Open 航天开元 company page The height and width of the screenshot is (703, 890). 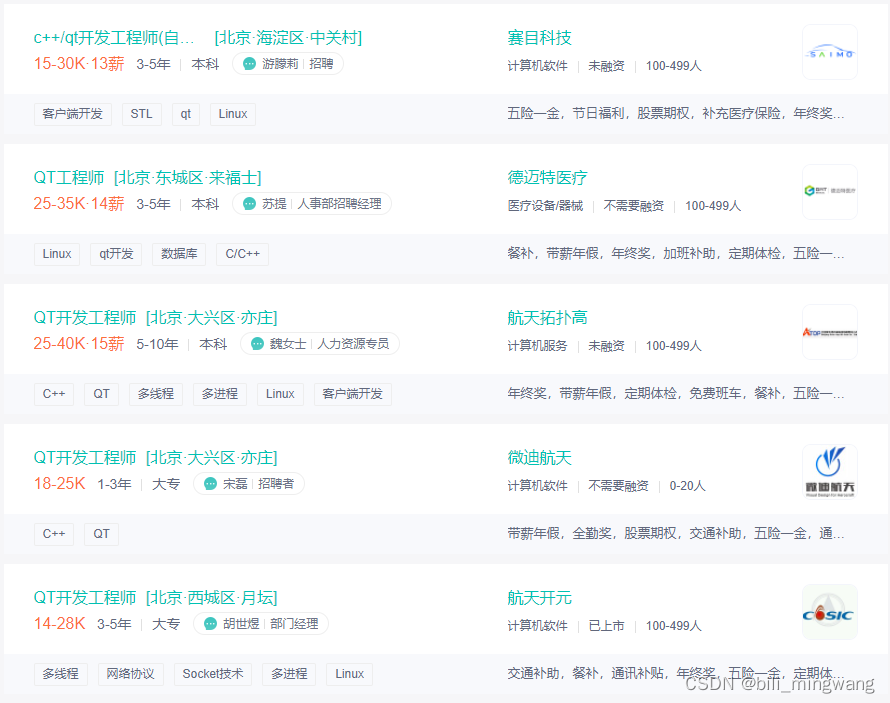click(x=539, y=597)
